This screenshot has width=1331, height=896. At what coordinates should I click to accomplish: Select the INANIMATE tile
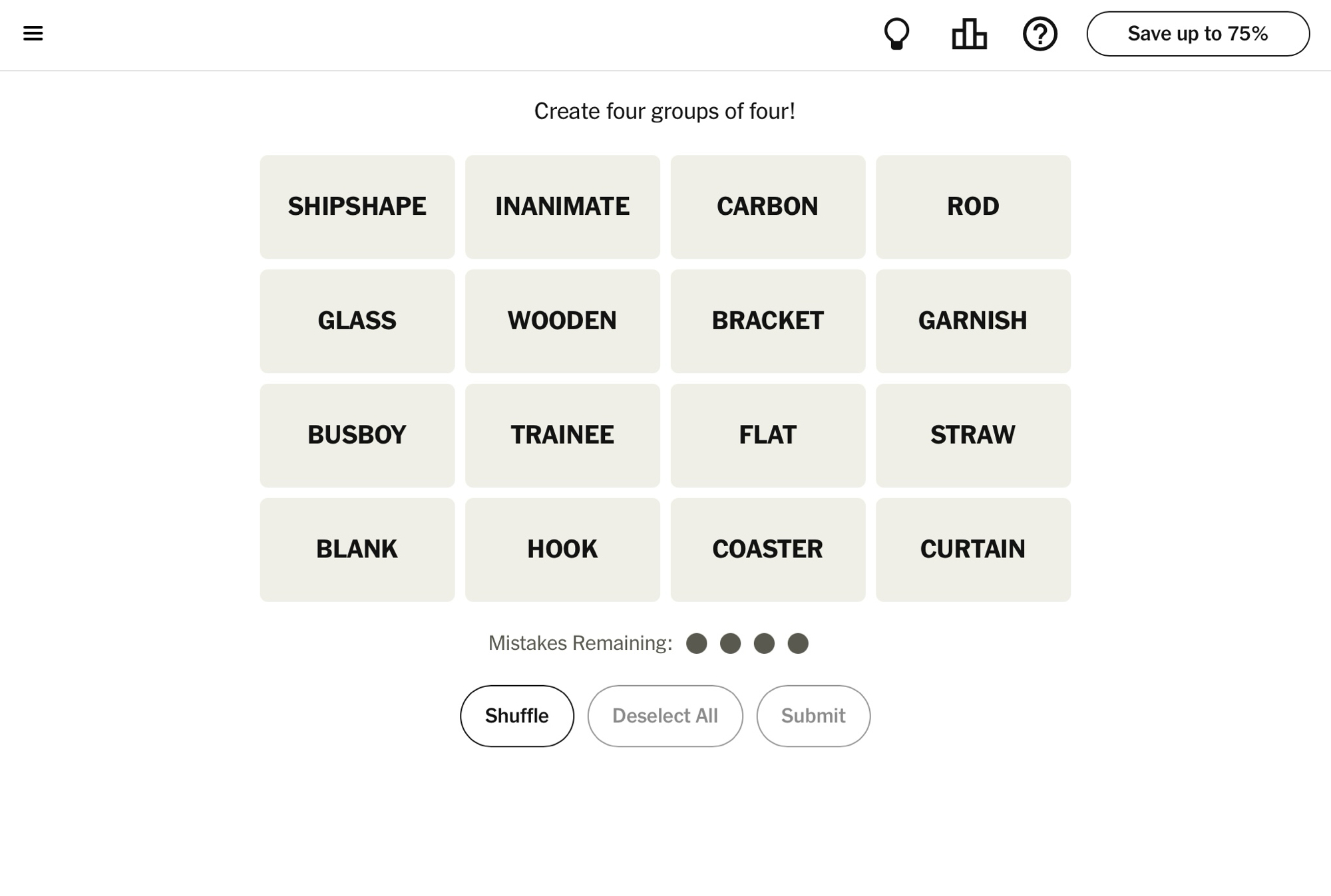tap(562, 207)
